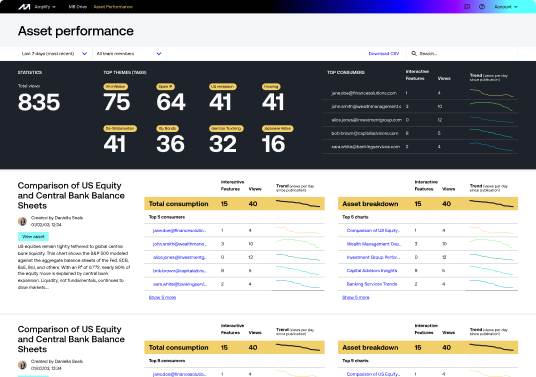Click the magnifier icon in the search box
536x377 pixels.
coord(414,54)
